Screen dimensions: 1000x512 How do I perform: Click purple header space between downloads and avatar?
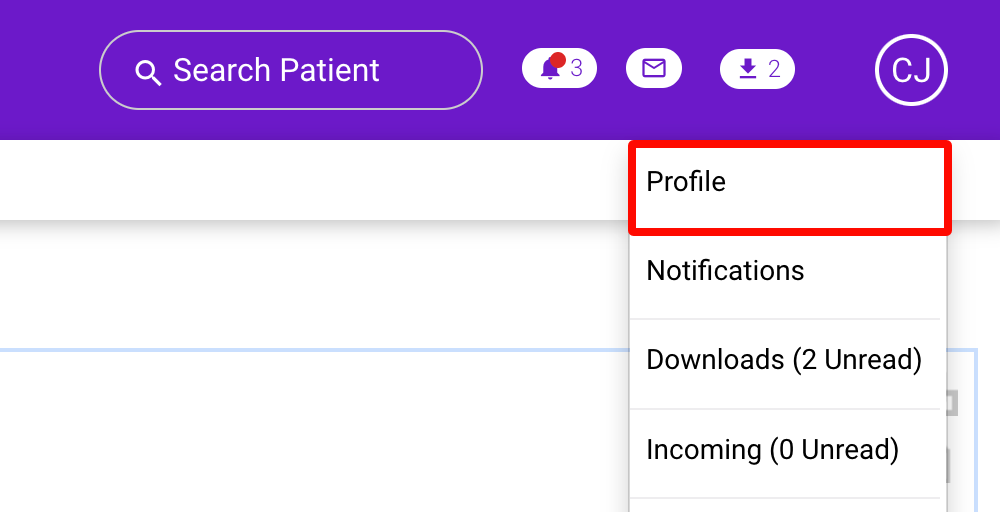click(835, 70)
